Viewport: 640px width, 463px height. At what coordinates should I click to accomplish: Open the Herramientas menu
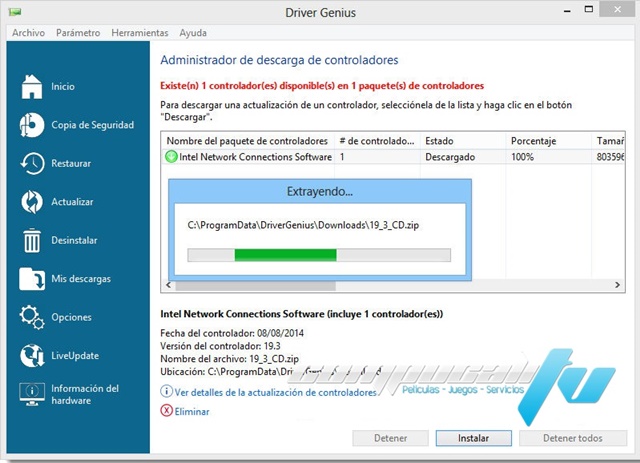point(140,33)
